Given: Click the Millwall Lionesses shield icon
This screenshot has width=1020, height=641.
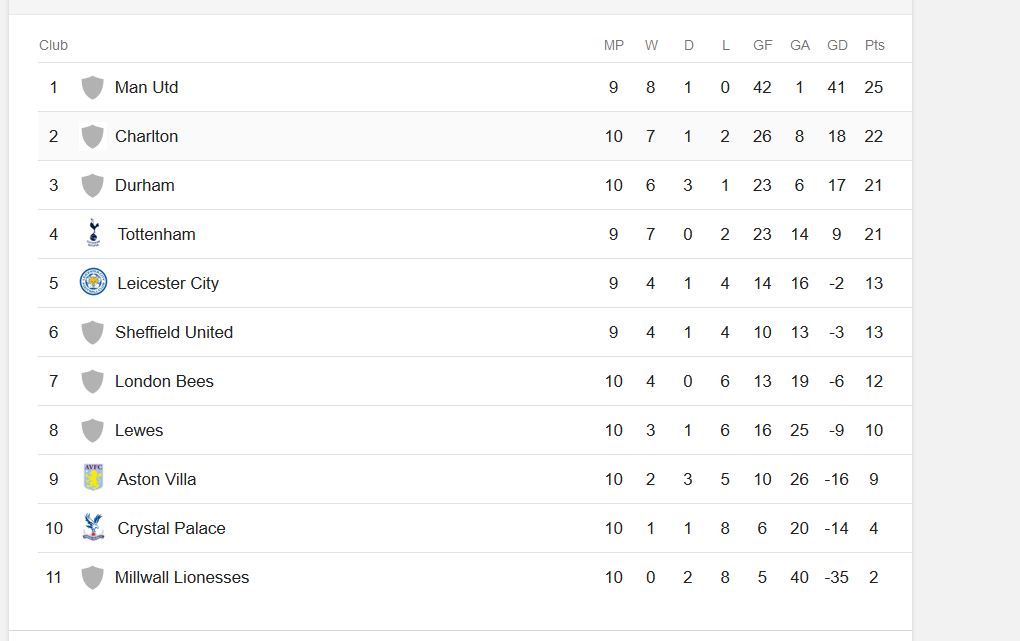Looking at the screenshot, I should click(x=92, y=577).
